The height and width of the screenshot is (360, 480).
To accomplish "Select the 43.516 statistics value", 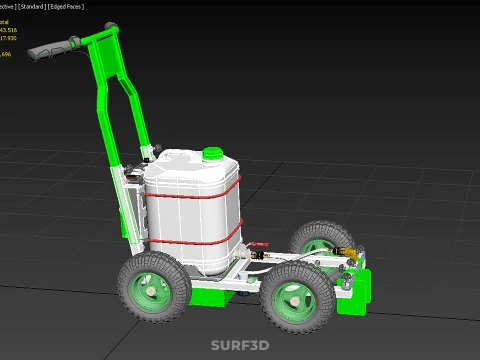I will (8, 30).
